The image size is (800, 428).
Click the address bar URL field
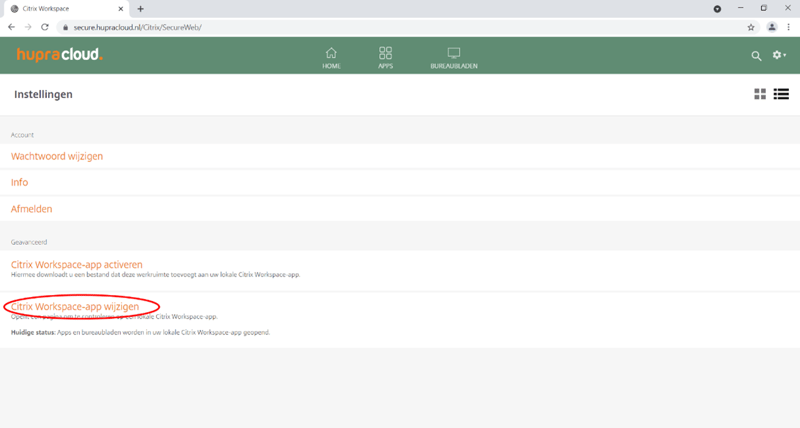(x=406, y=27)
